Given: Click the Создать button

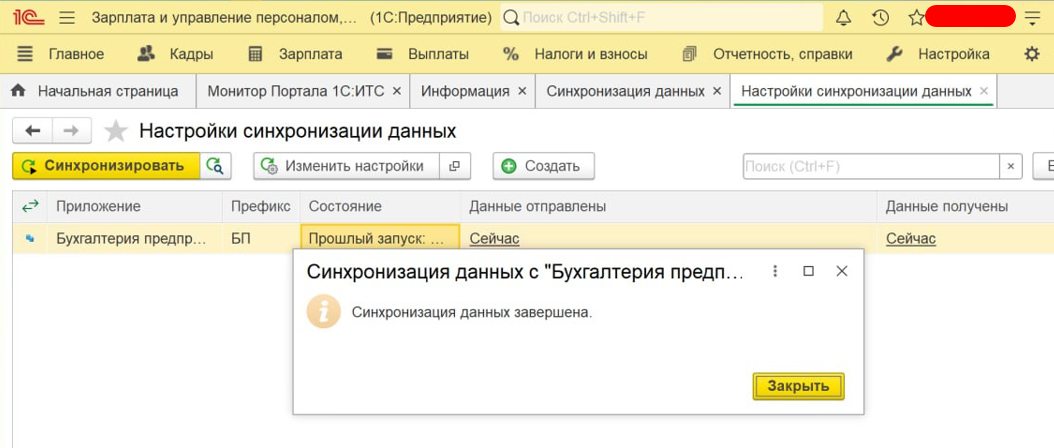Looking at the screenshot, I should coord(544,166).
